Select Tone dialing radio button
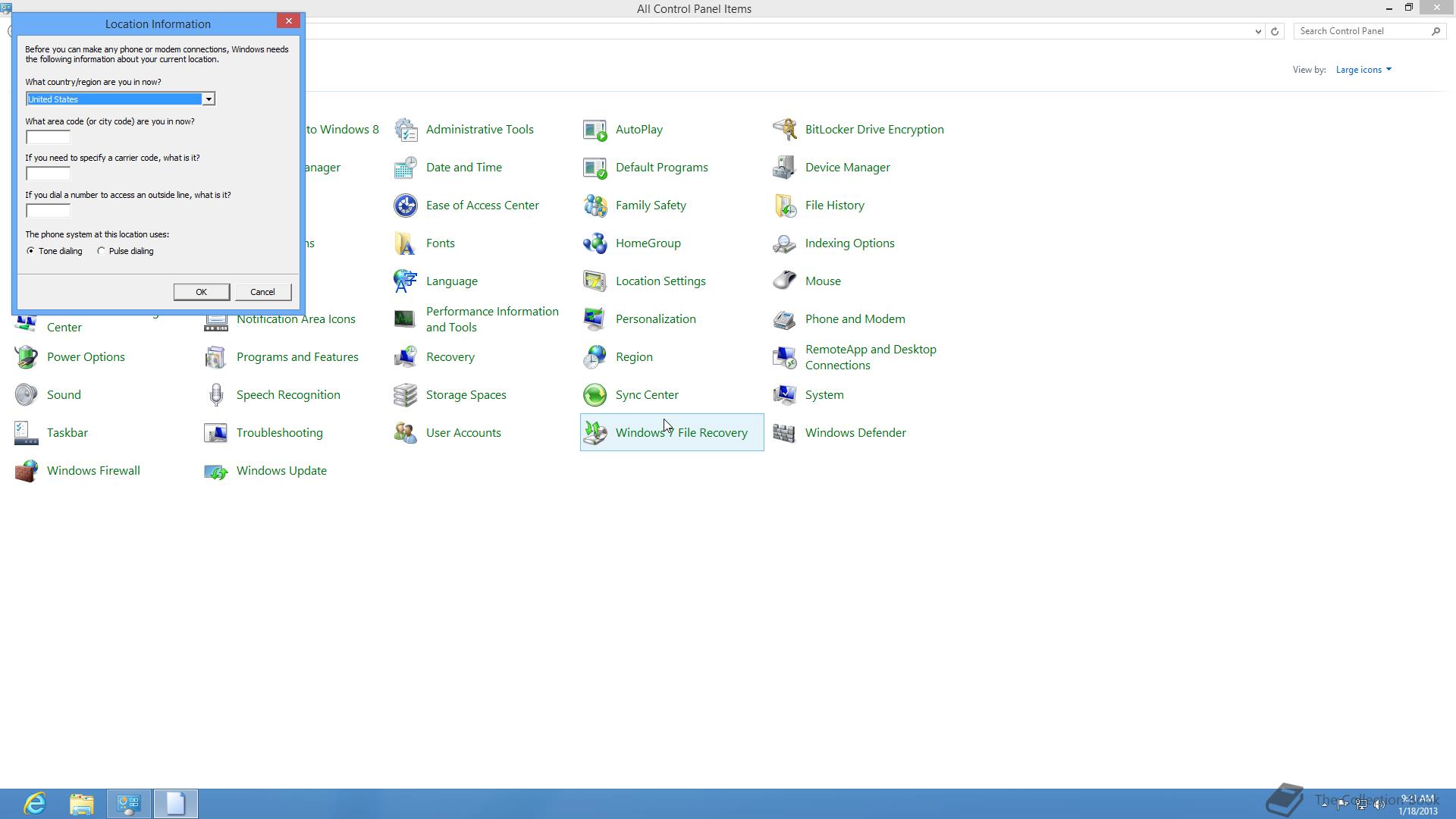The image size is (1456, 819). click(x=30, y=251)
